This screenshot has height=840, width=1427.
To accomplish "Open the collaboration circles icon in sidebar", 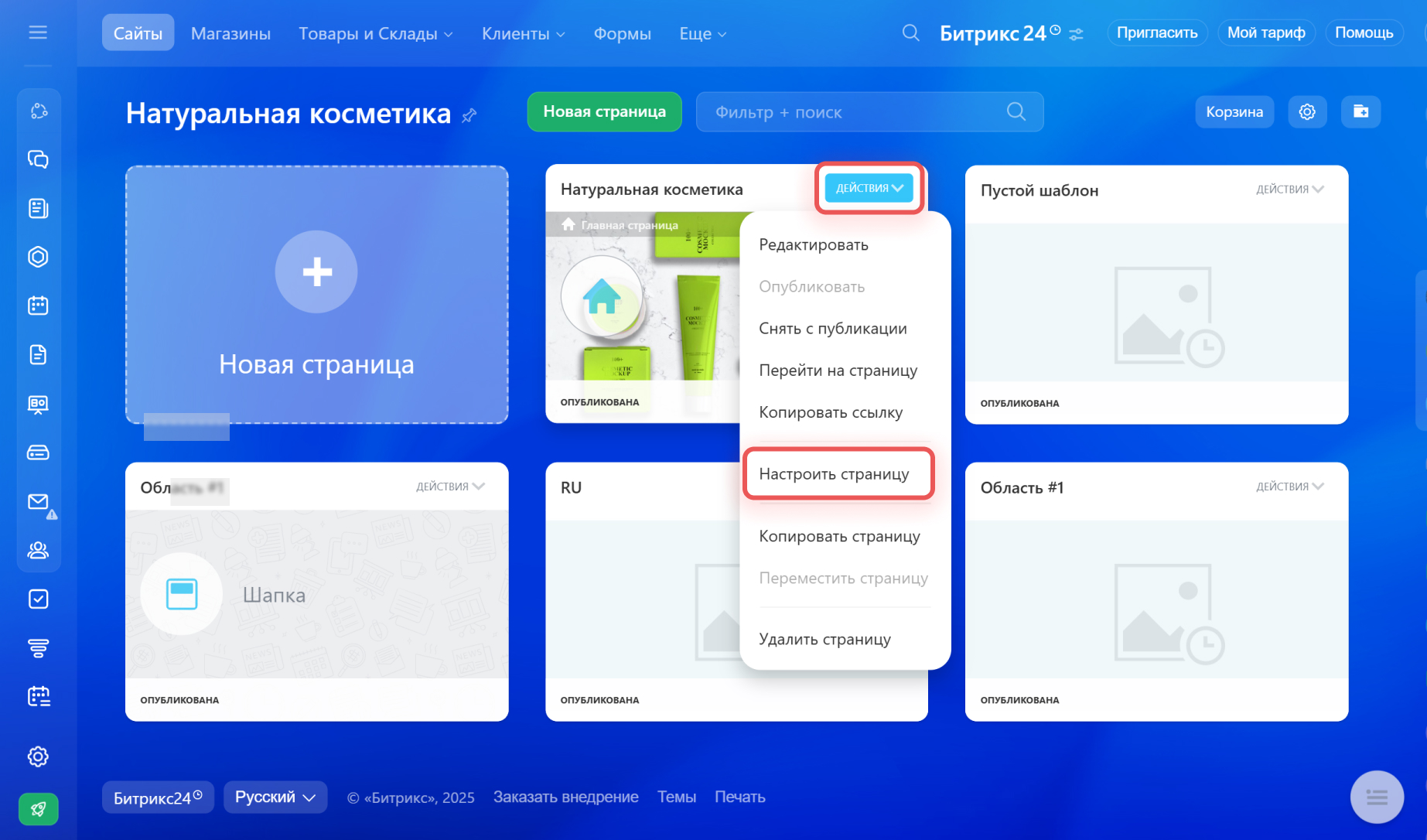I will 38,111.
